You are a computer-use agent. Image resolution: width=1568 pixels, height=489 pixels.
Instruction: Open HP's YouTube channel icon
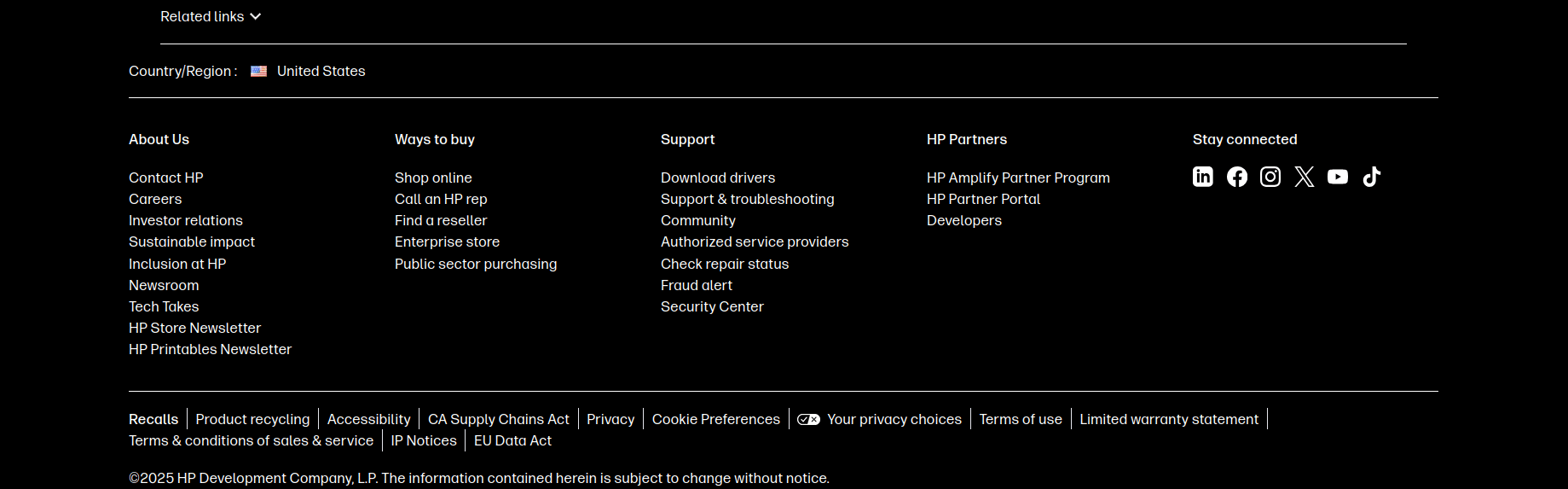point(1338,177)
